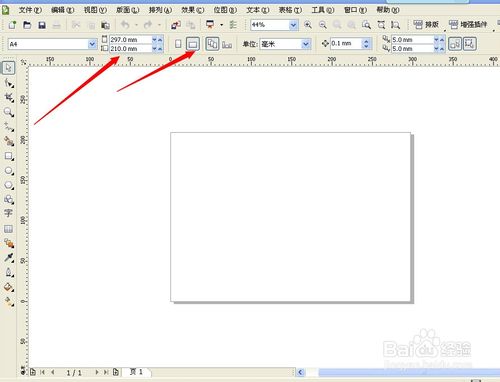Click the page height field 210.0 mm
Viewport: 500px width, 382px height.
pyautogui.click(x=130, y=49)
